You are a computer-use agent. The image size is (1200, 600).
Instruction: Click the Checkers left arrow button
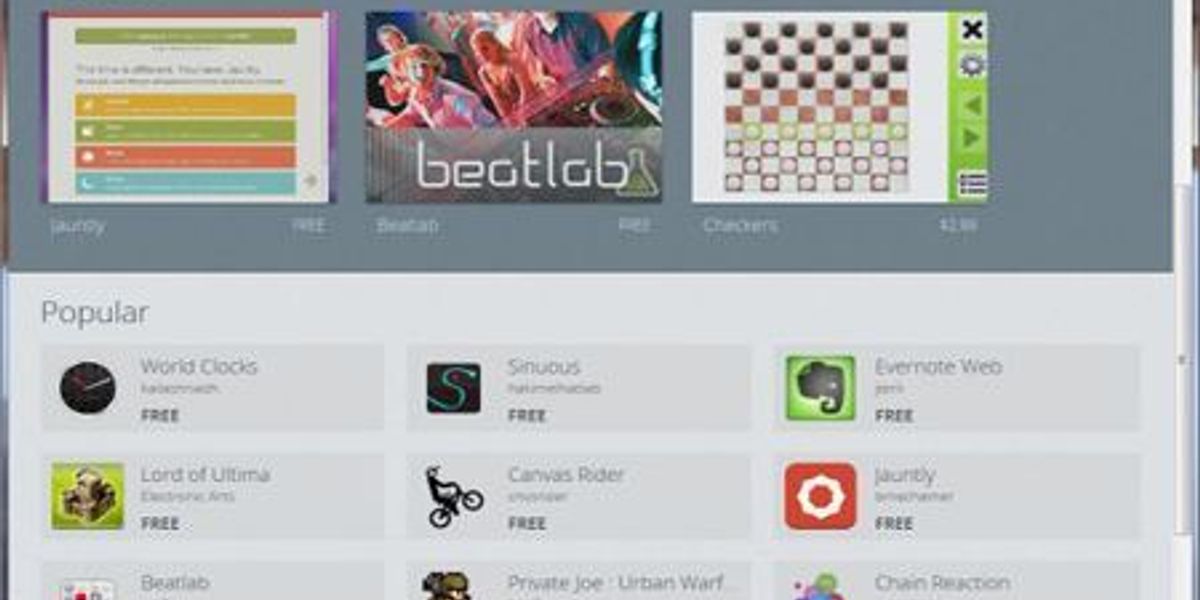tap(971, 104)
